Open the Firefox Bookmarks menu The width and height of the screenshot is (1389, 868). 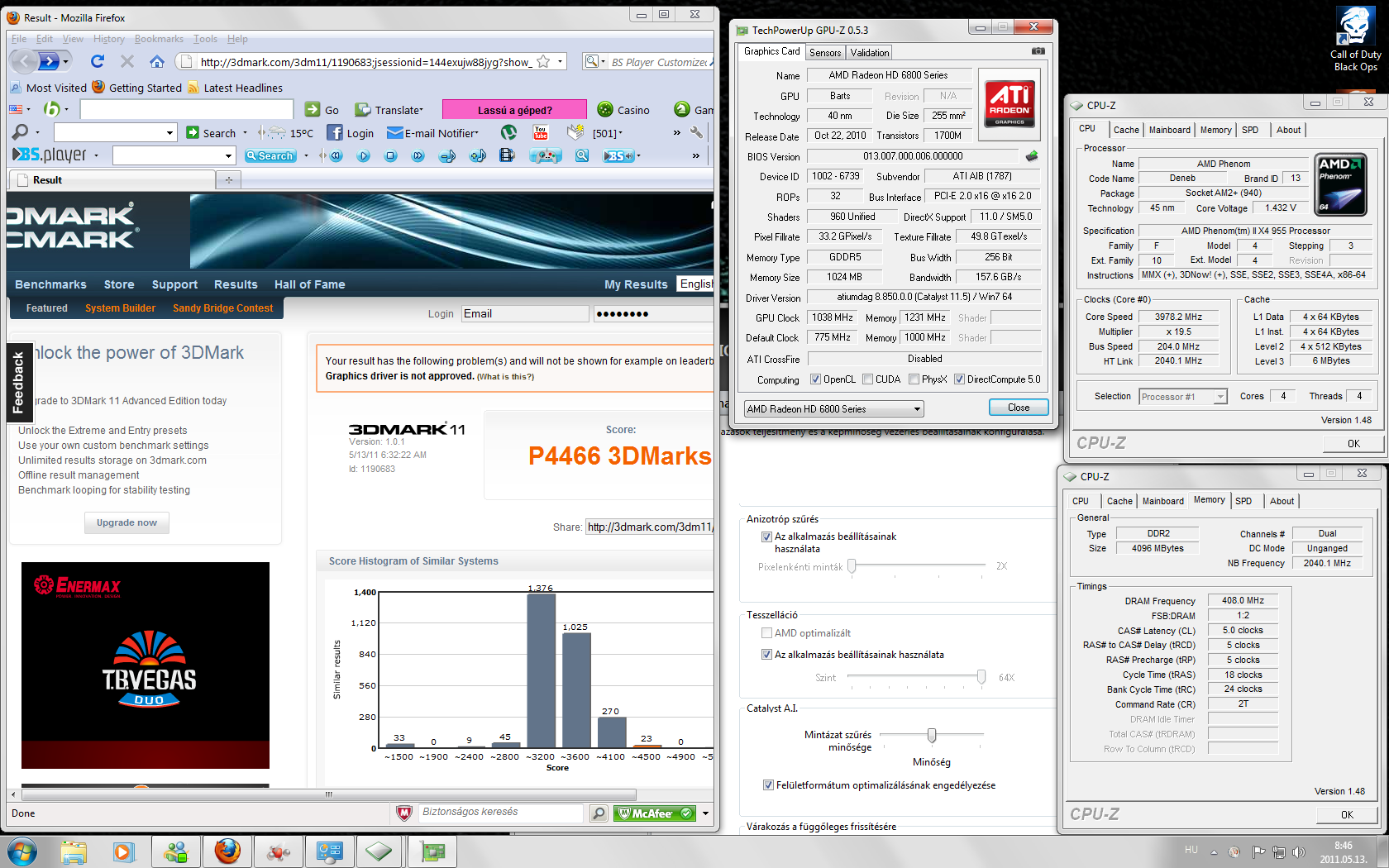pos(159,39)
